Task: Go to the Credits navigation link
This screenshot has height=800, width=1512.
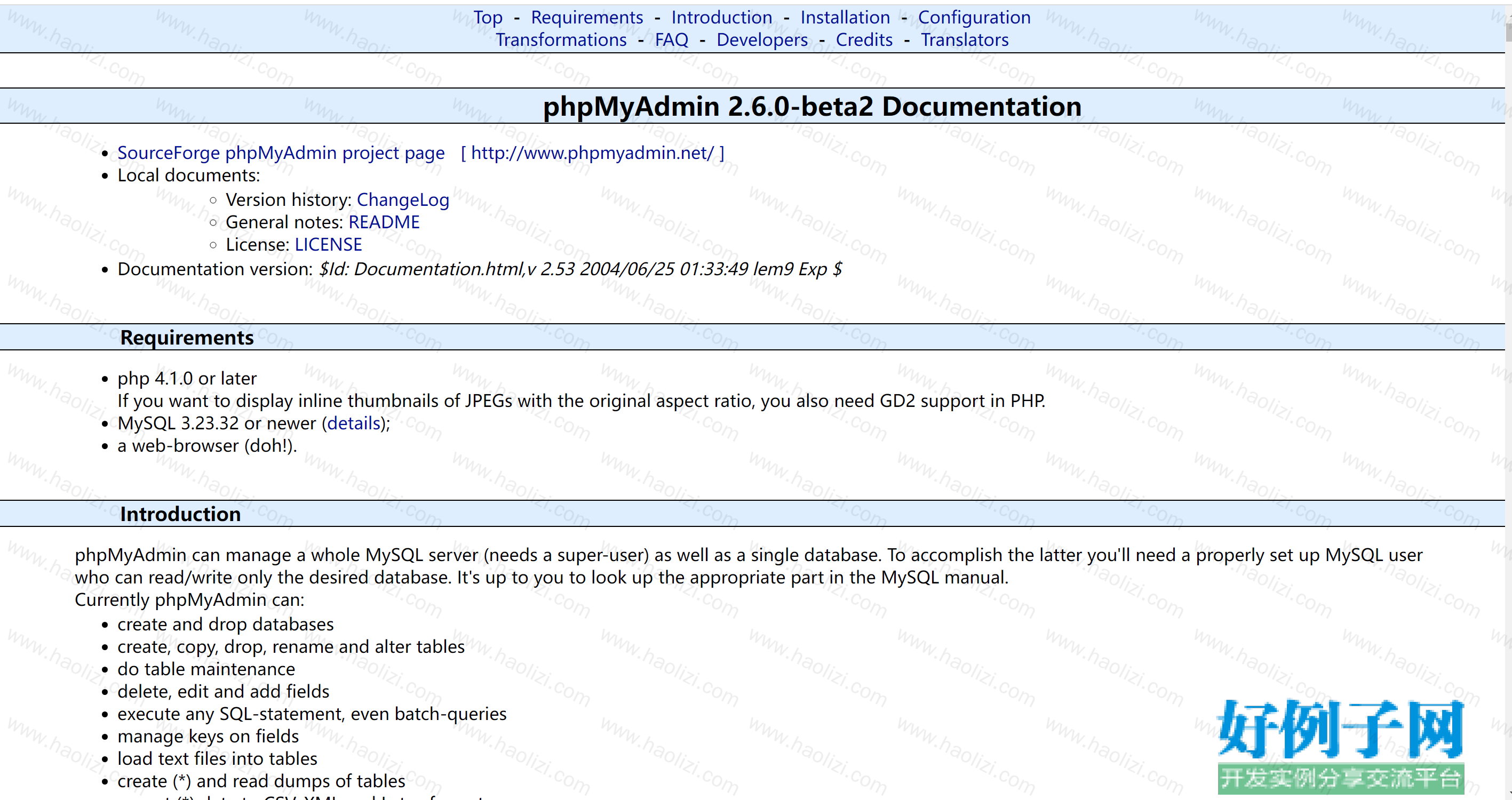Action: pyautogui.click(x=864, y=40)
